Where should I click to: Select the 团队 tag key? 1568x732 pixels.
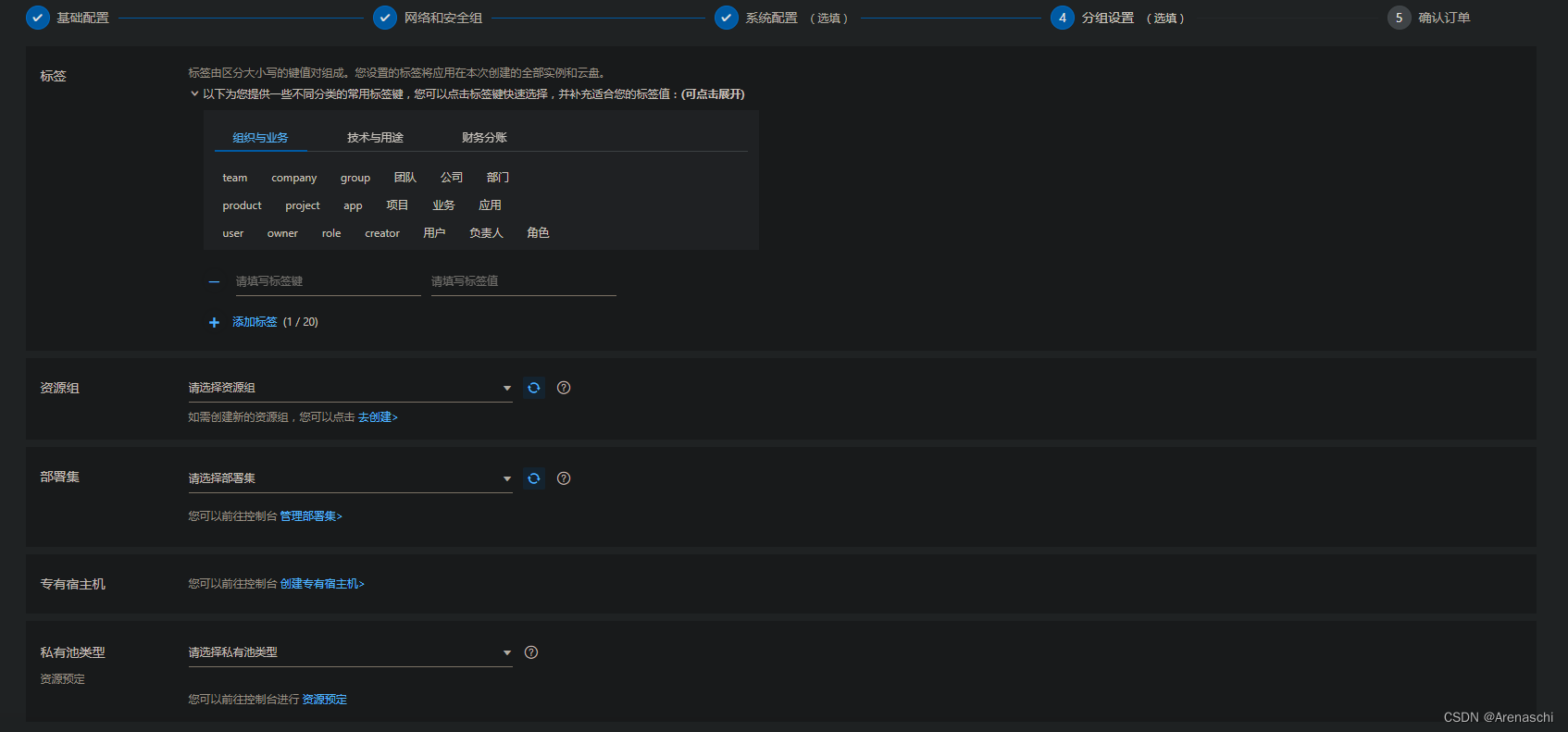[405, 178]
